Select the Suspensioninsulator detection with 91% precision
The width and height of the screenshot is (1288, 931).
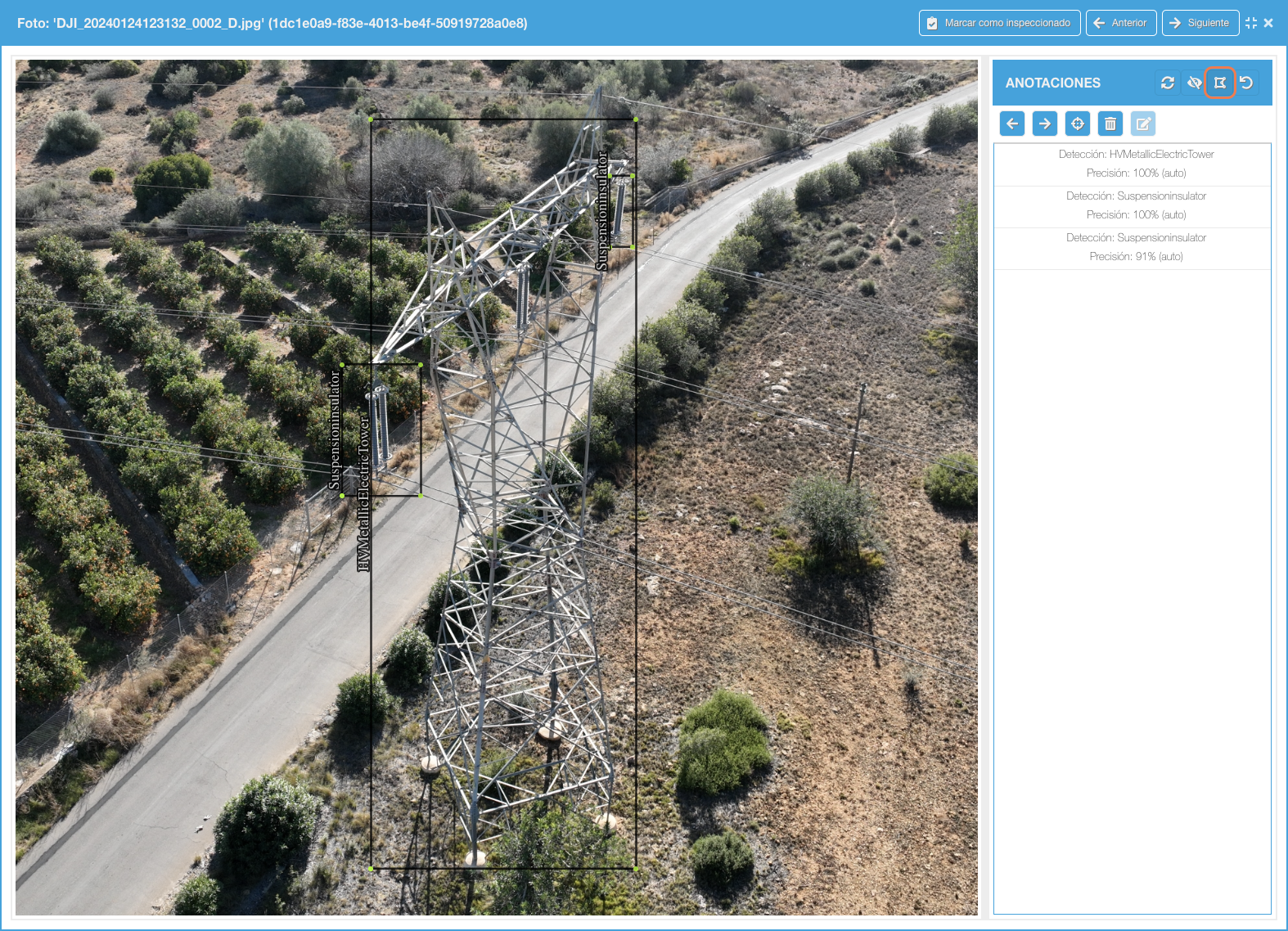pos(1133,248)
